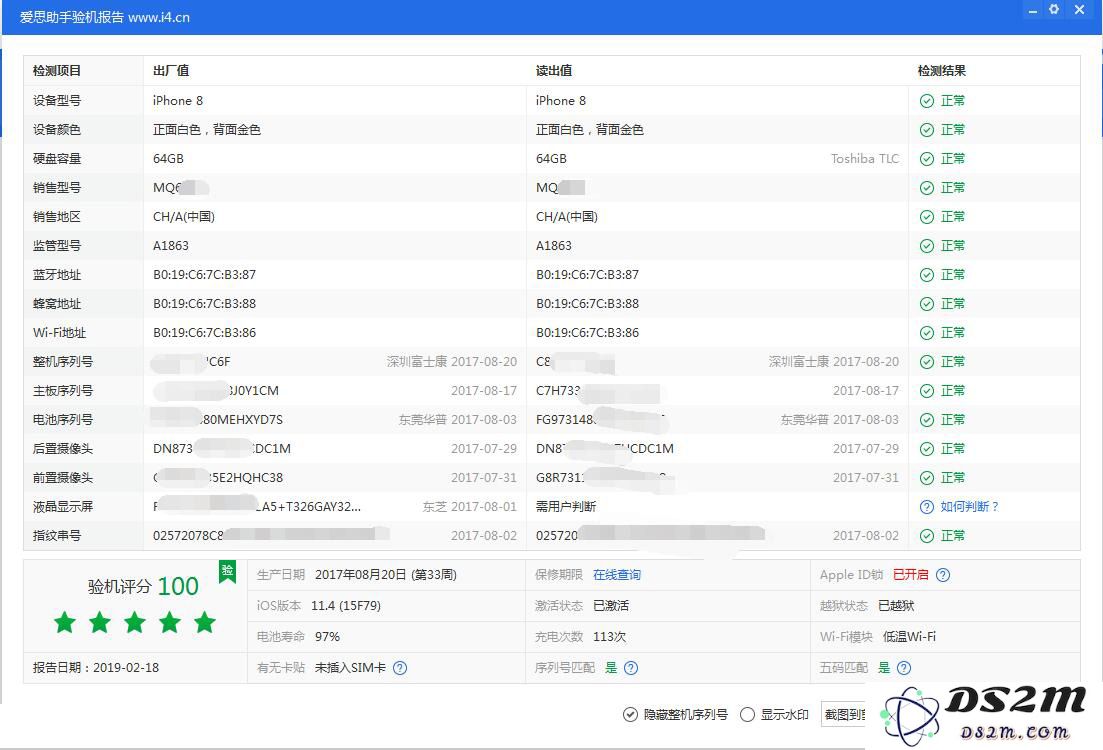The width and height of the screenshot is (1103, 750).
Task: Select the 需用户判断 cell
Action: pos(566,507)
